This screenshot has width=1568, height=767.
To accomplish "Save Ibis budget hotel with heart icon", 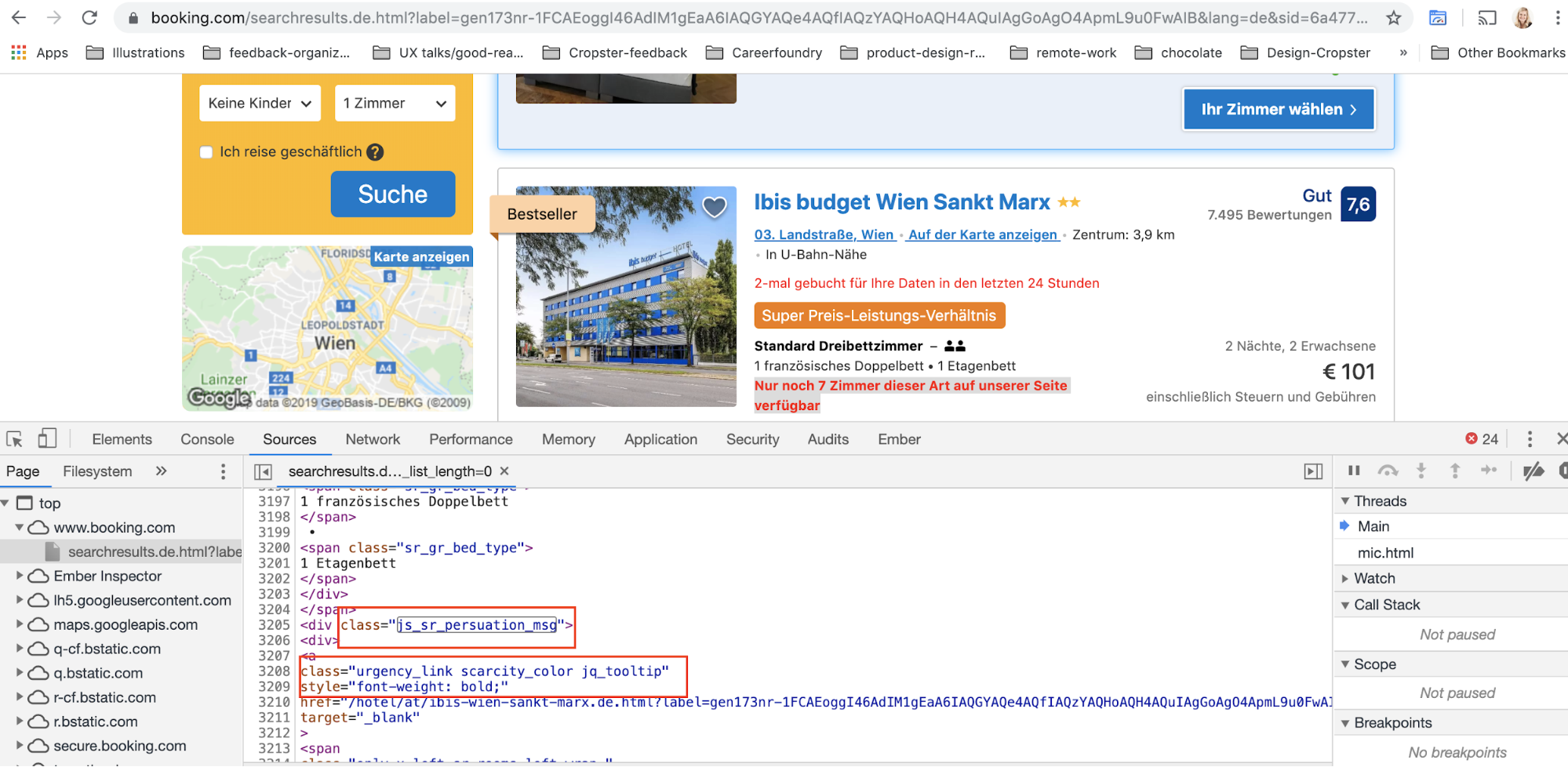I will pos(714,207).
